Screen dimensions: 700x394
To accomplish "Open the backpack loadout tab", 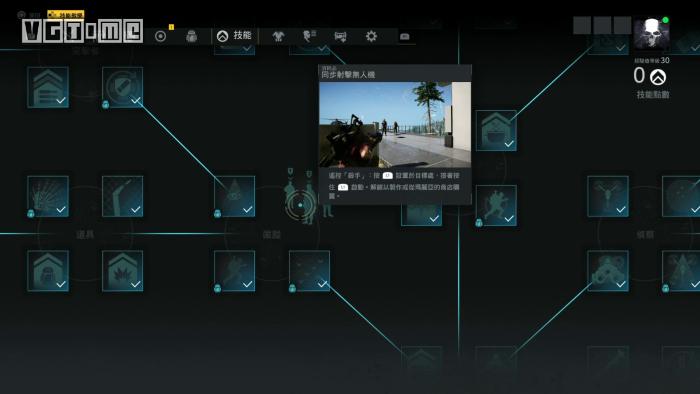I will (192, 36).
